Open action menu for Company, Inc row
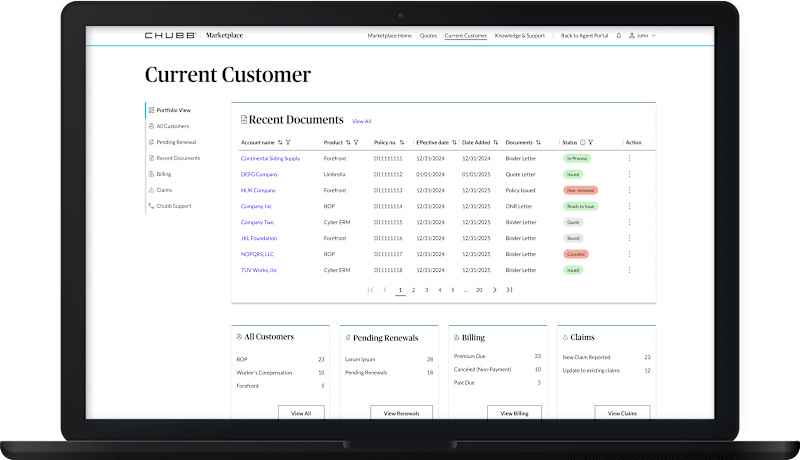 pyautogui.click(x=629, y=207)
